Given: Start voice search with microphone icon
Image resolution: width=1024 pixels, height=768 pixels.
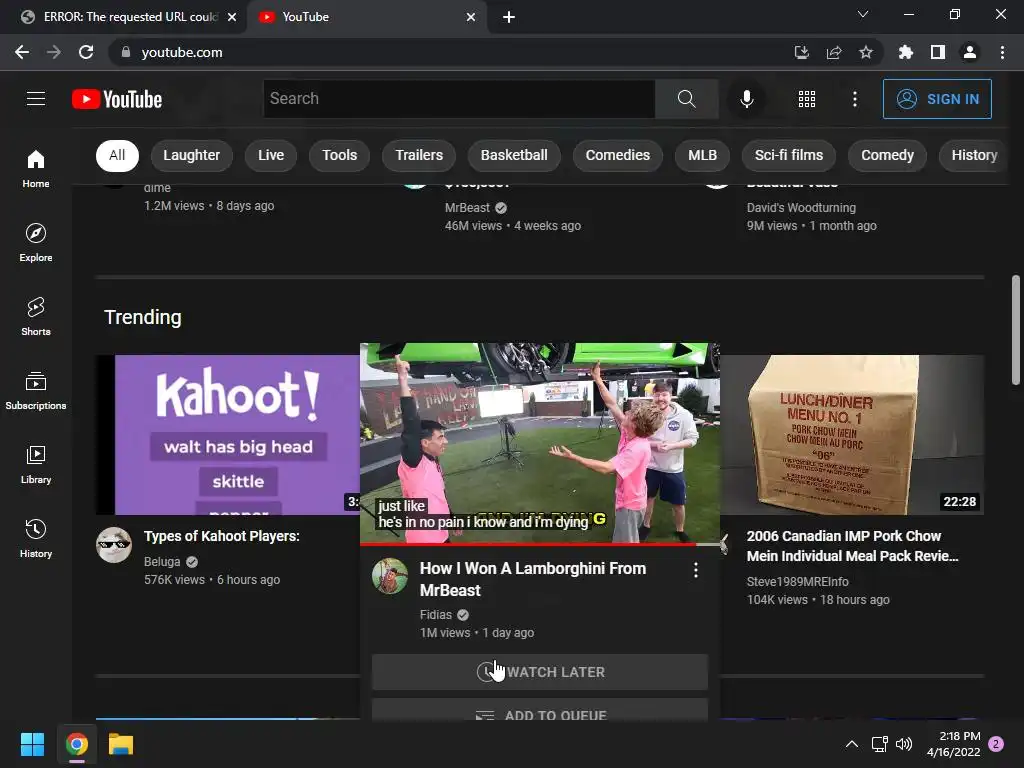Looking at the screenshot, I should point(746,99).
